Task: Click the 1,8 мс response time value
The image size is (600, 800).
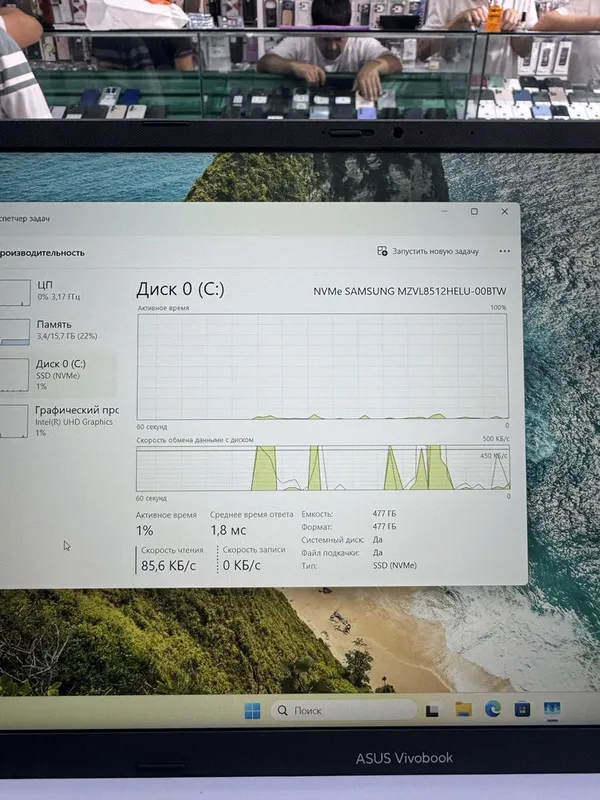Action: coord(228,530)
